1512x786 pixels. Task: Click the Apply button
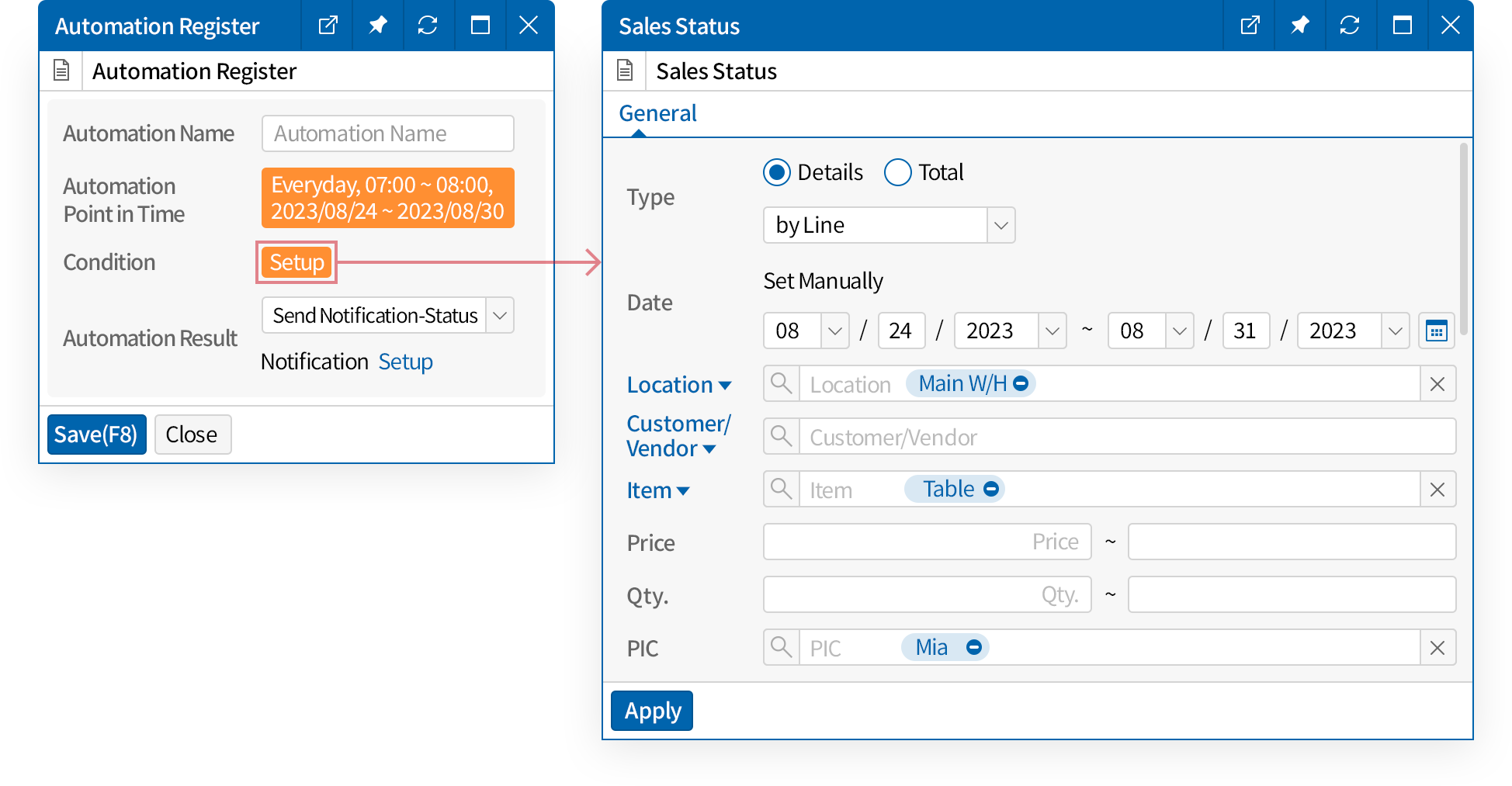click(652, 711)
